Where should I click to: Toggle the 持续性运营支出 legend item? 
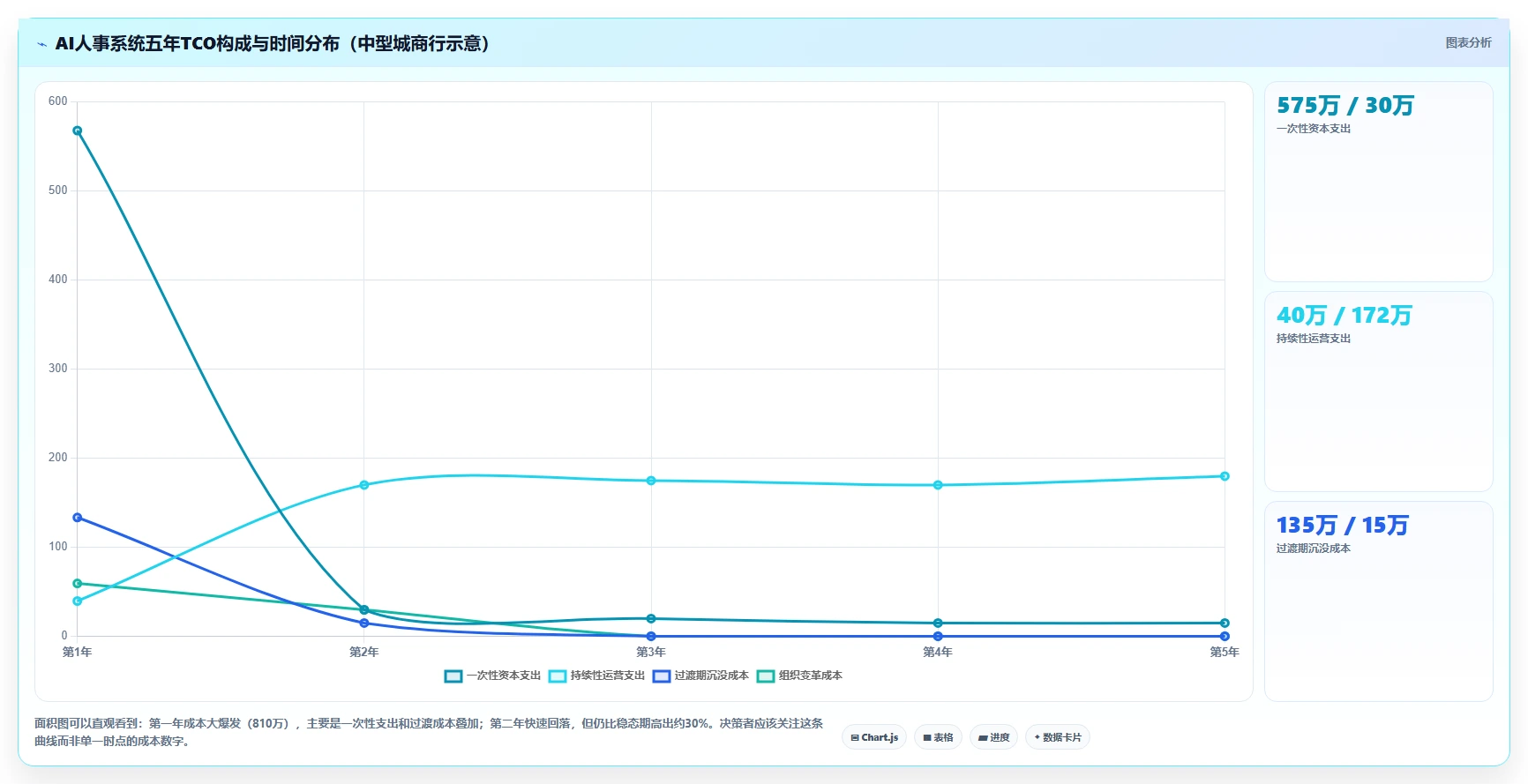pyautogui.click(x=596, y=676)
